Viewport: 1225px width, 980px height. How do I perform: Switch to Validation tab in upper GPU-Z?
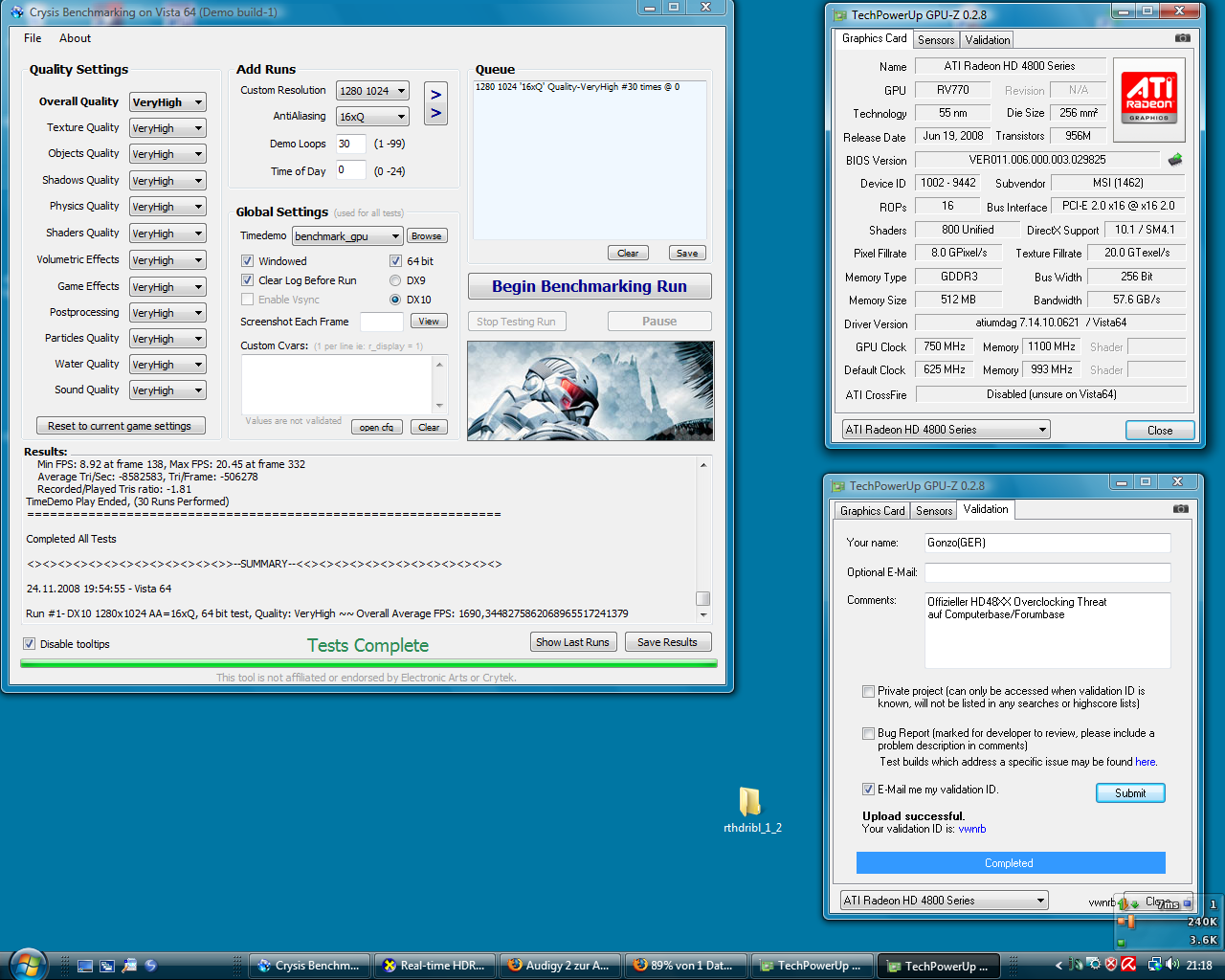[x=987, y=40]
